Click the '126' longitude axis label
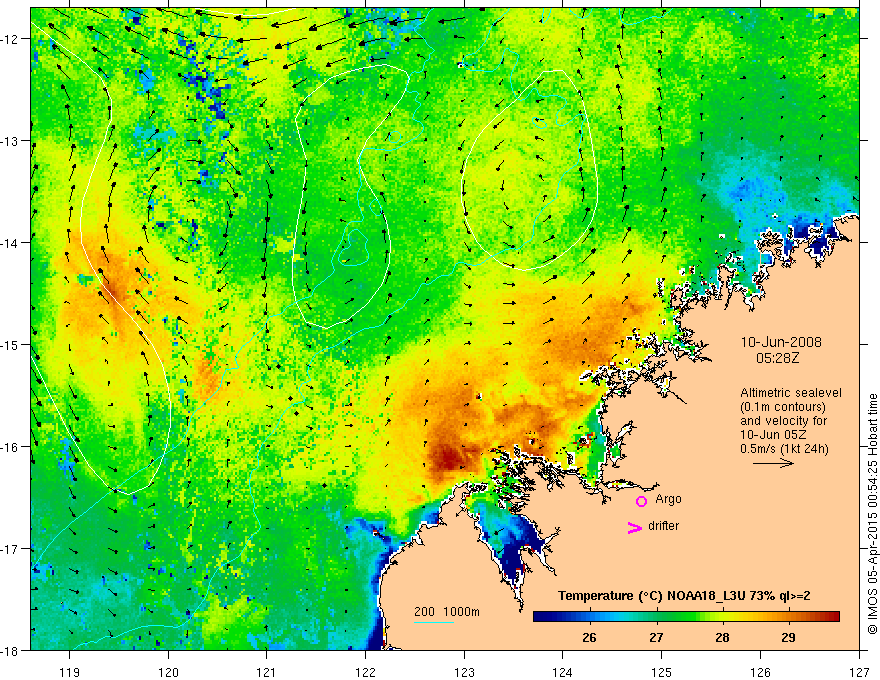 pyautogui.click(x=760, y=672)
